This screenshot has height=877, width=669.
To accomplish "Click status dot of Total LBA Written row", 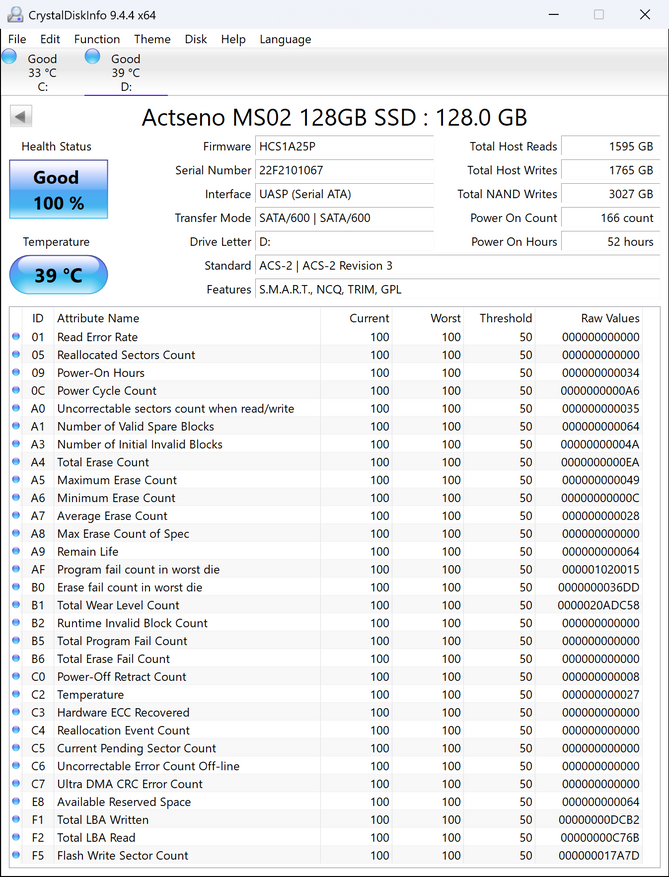I will pos(16,819).
